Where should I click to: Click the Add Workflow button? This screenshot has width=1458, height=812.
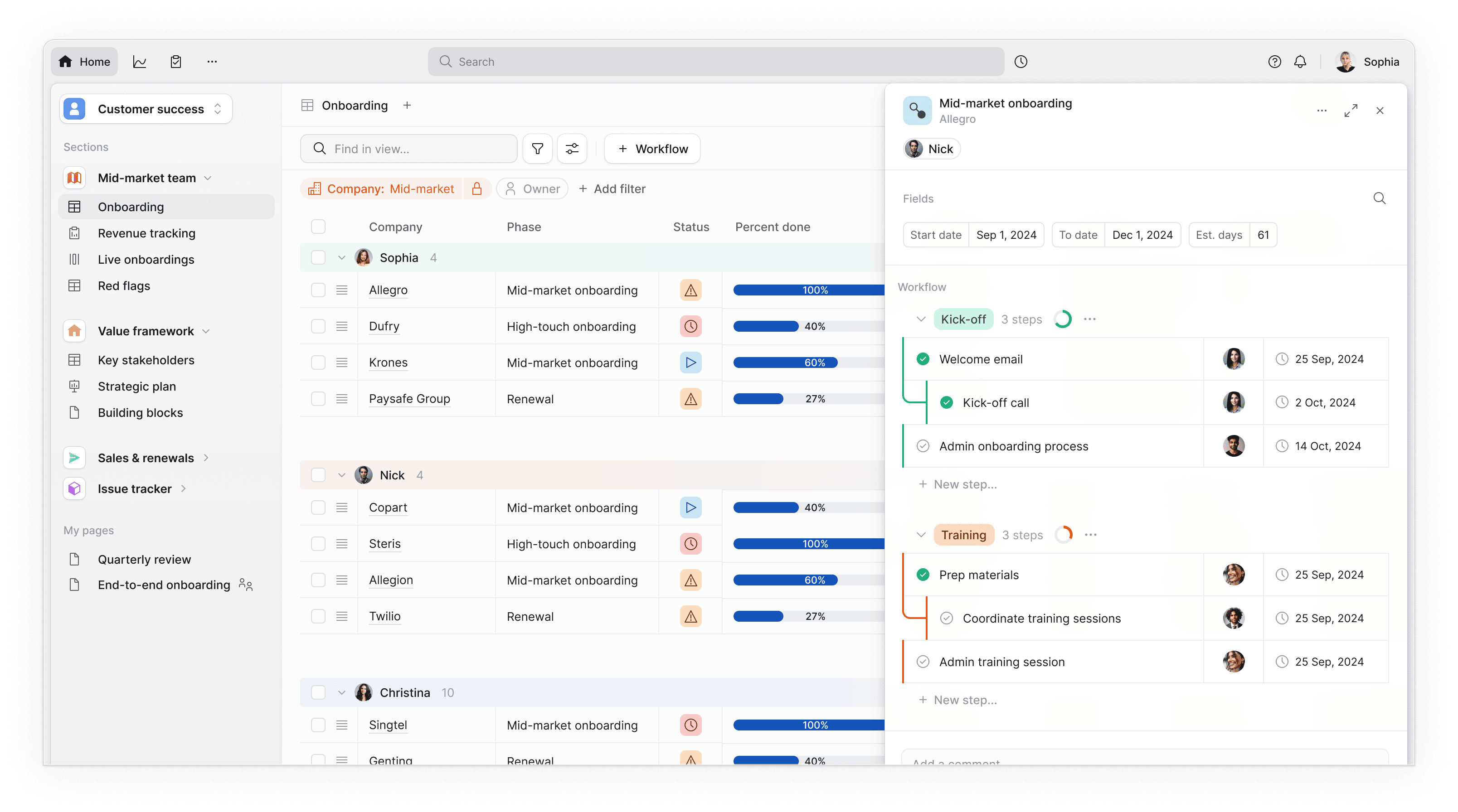pos(652,149)
